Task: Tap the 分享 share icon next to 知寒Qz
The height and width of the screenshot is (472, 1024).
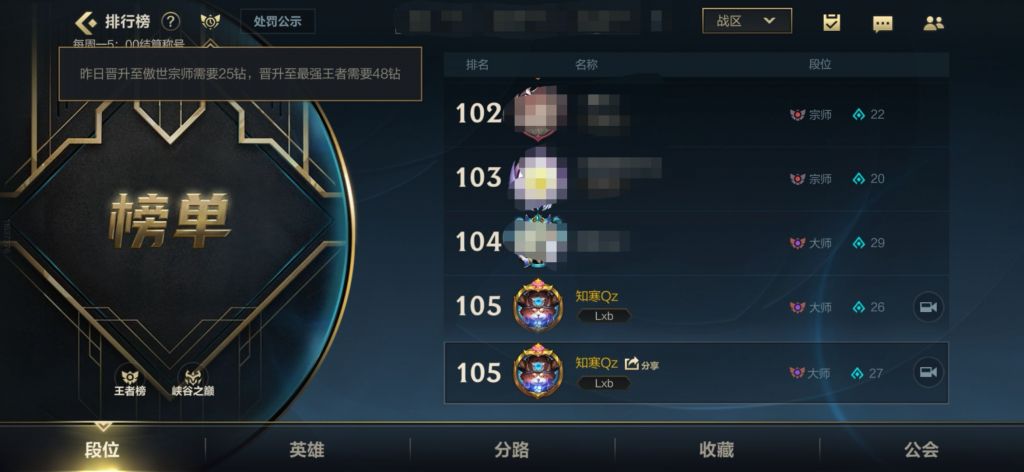Action: click(x=641, y=364)
